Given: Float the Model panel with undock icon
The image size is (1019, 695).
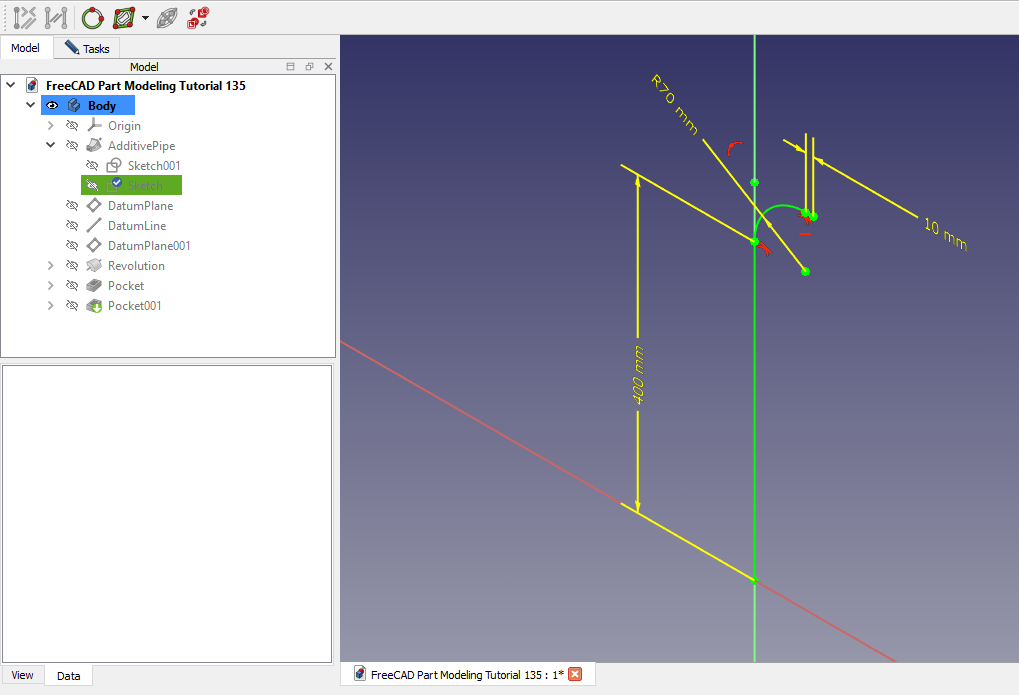Looking at the screenshot, I should tap(309, 66).
